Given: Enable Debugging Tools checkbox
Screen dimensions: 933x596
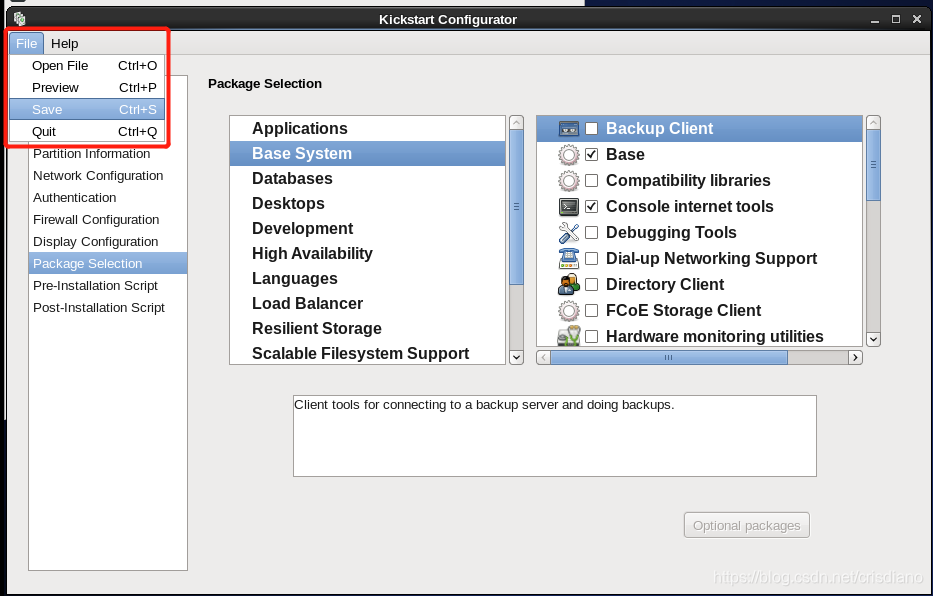Looking at the screenshot, I should point(591,233).
